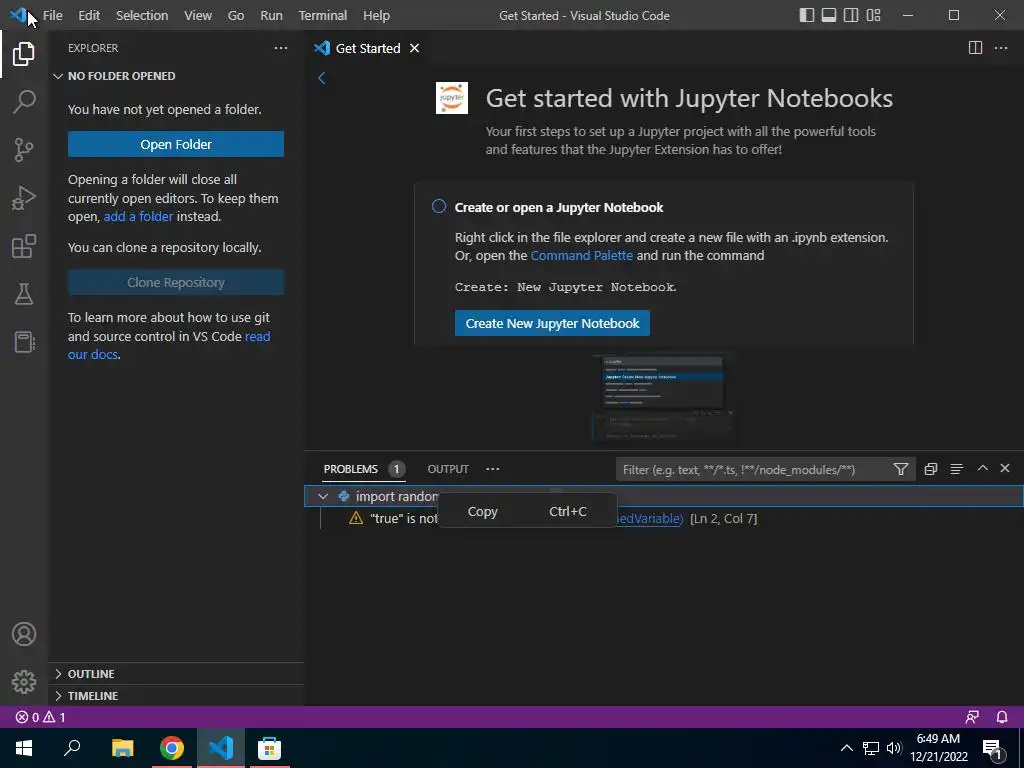Choose Copy from the context menu
Viewport: 1024px width, 768px height.
pos(527,511)
